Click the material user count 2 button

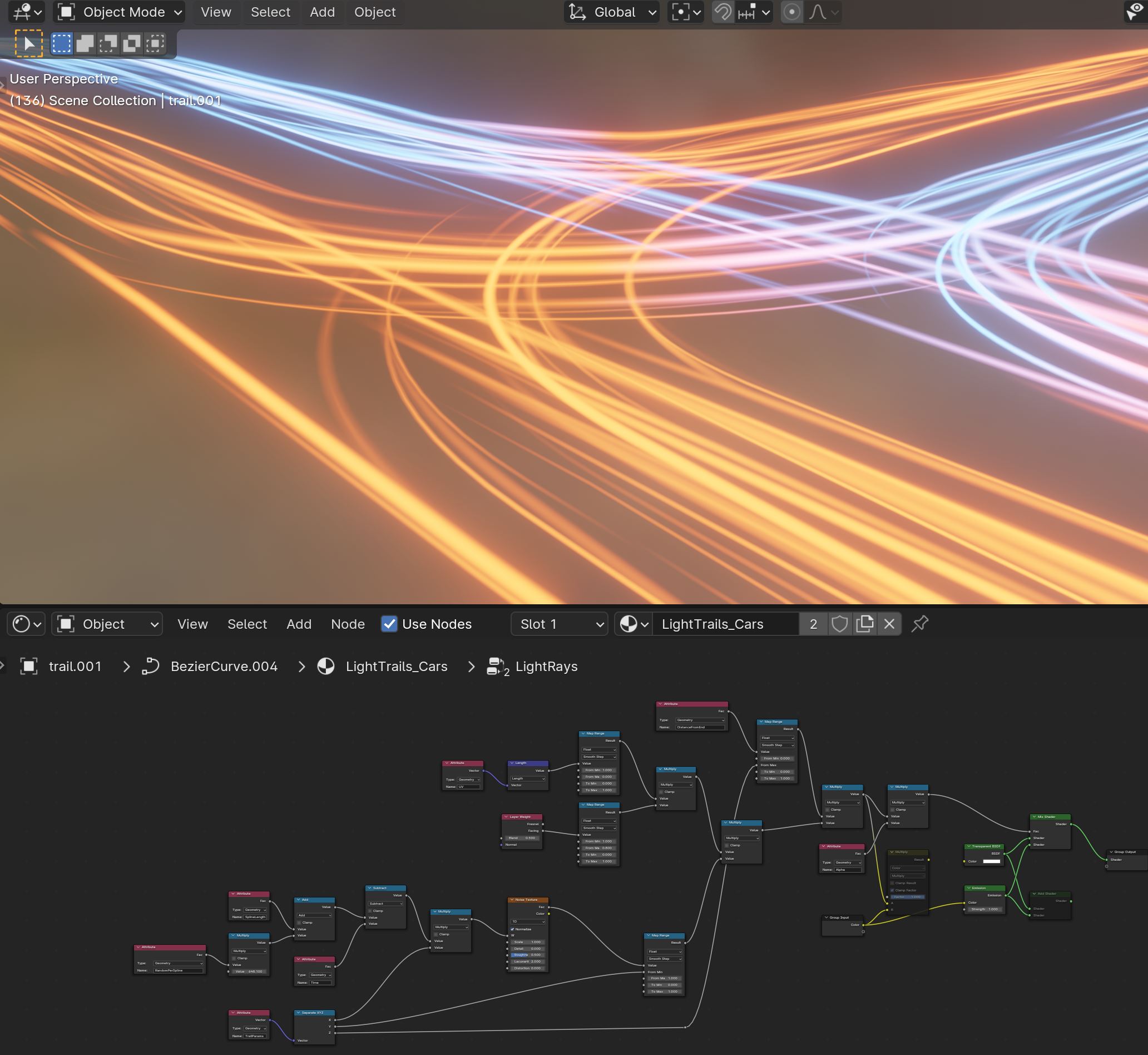point(813,624)
